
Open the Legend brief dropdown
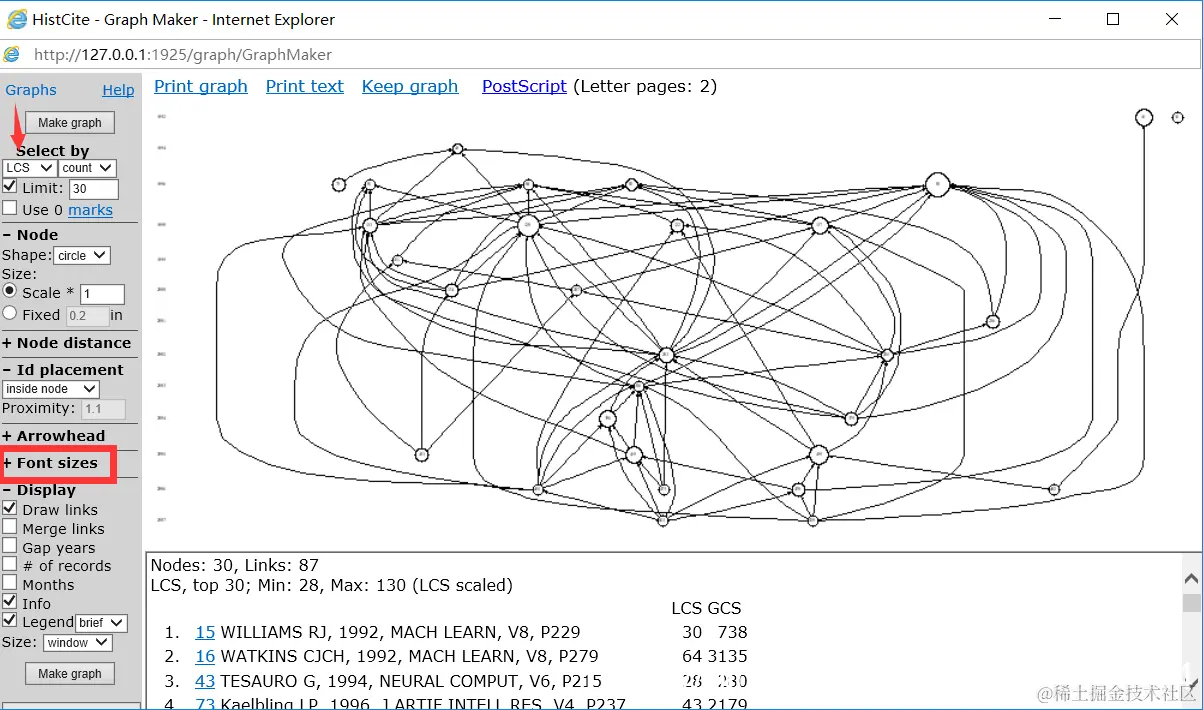coord(102,623)
